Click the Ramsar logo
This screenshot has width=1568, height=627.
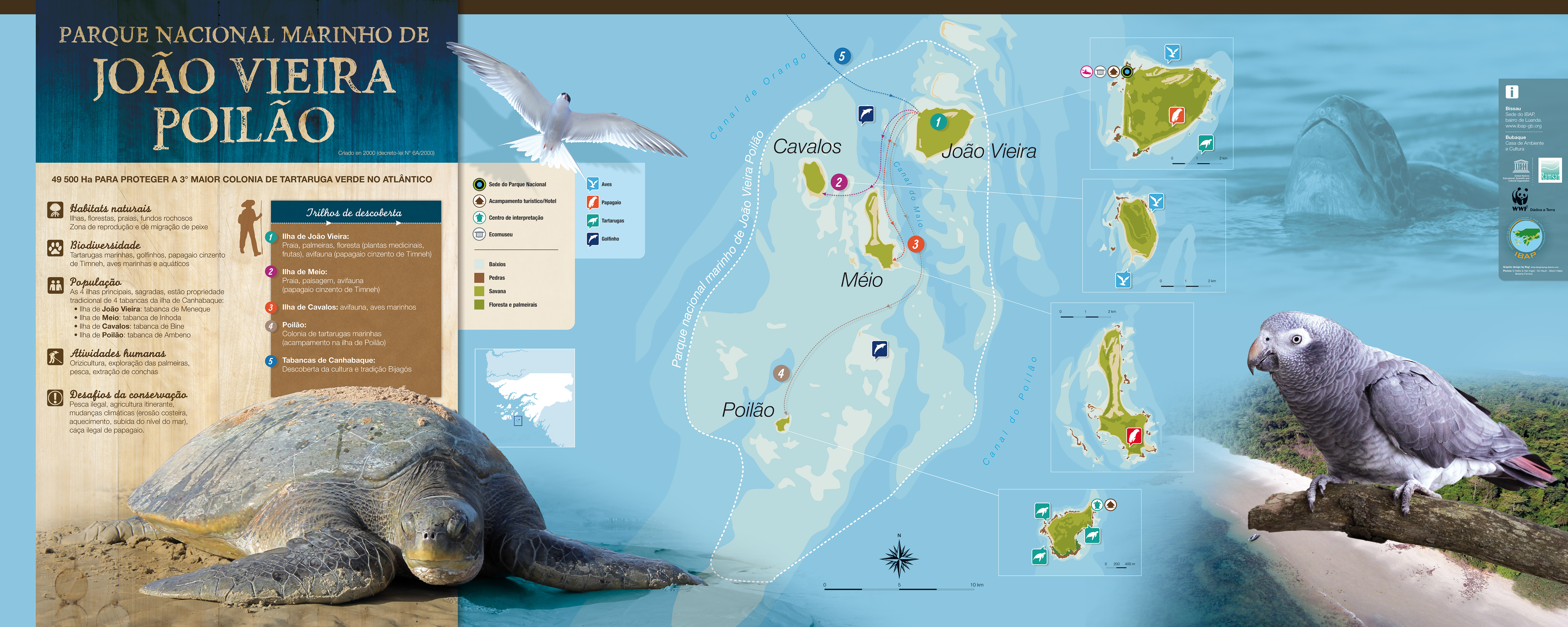tap(1550, 170)
